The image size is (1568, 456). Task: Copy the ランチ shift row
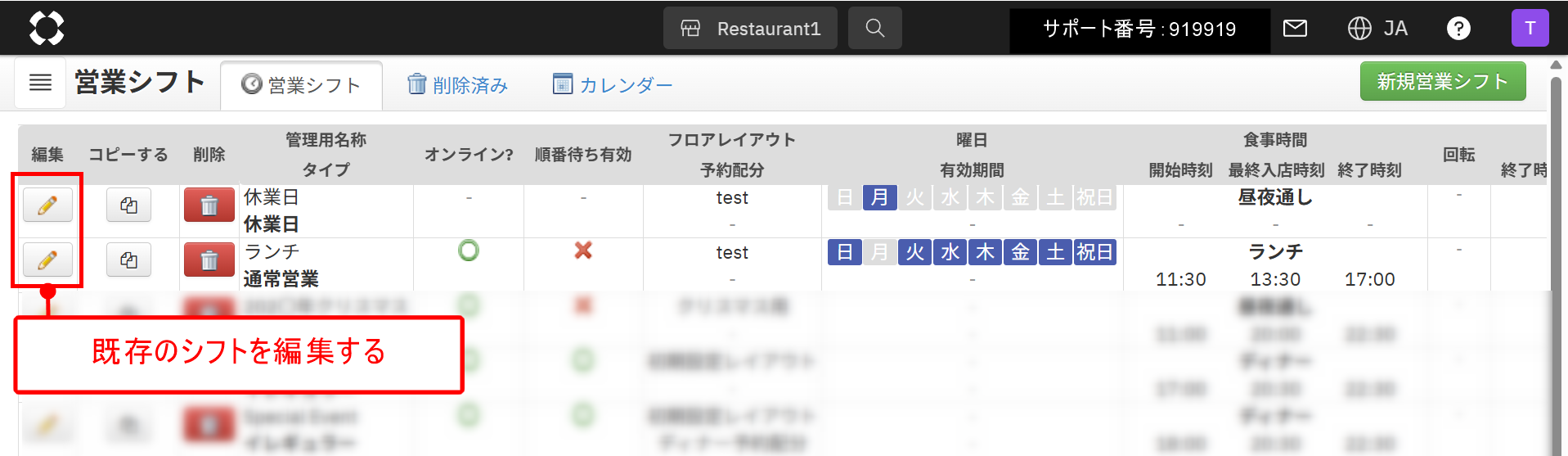point(128,260)
